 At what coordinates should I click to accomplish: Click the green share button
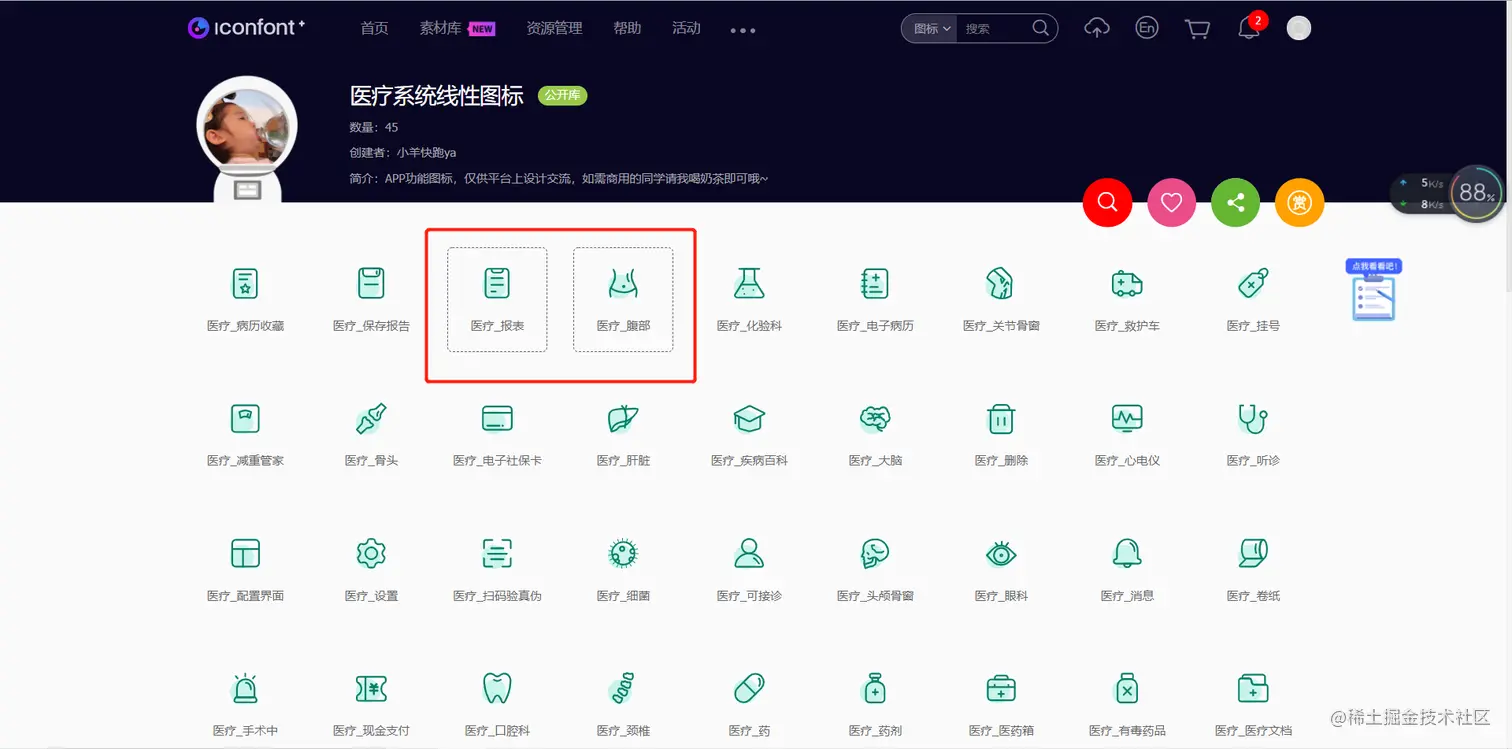(x=1235, y=203)
